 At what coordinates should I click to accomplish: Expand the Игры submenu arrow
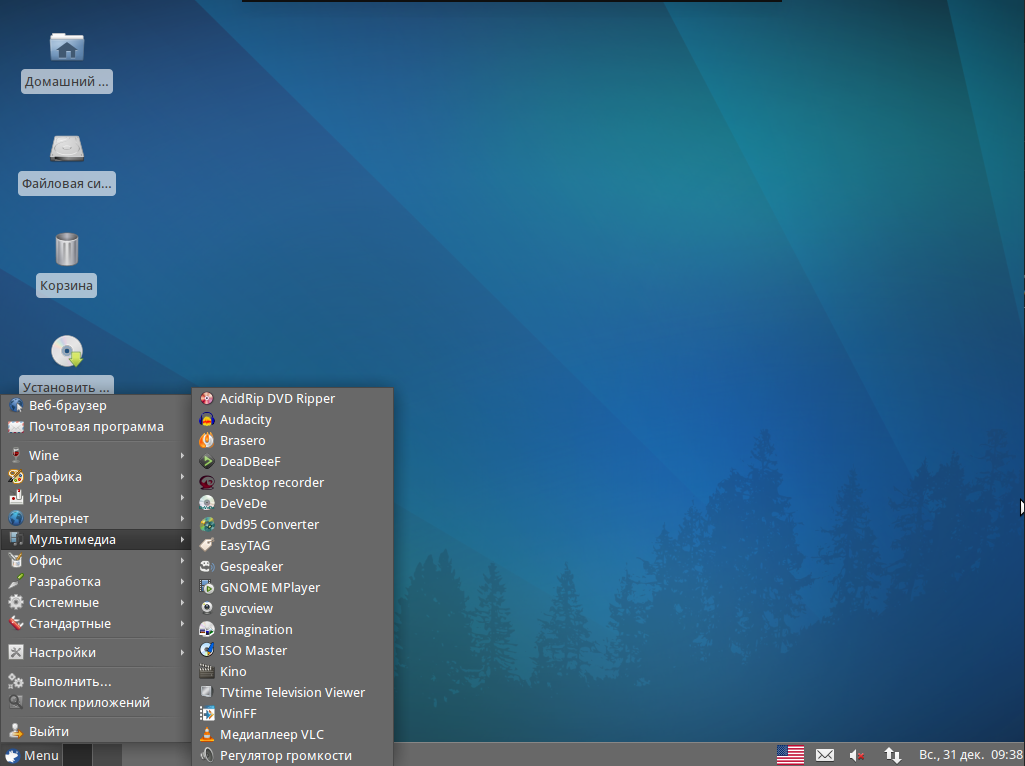tap(182, 497)
